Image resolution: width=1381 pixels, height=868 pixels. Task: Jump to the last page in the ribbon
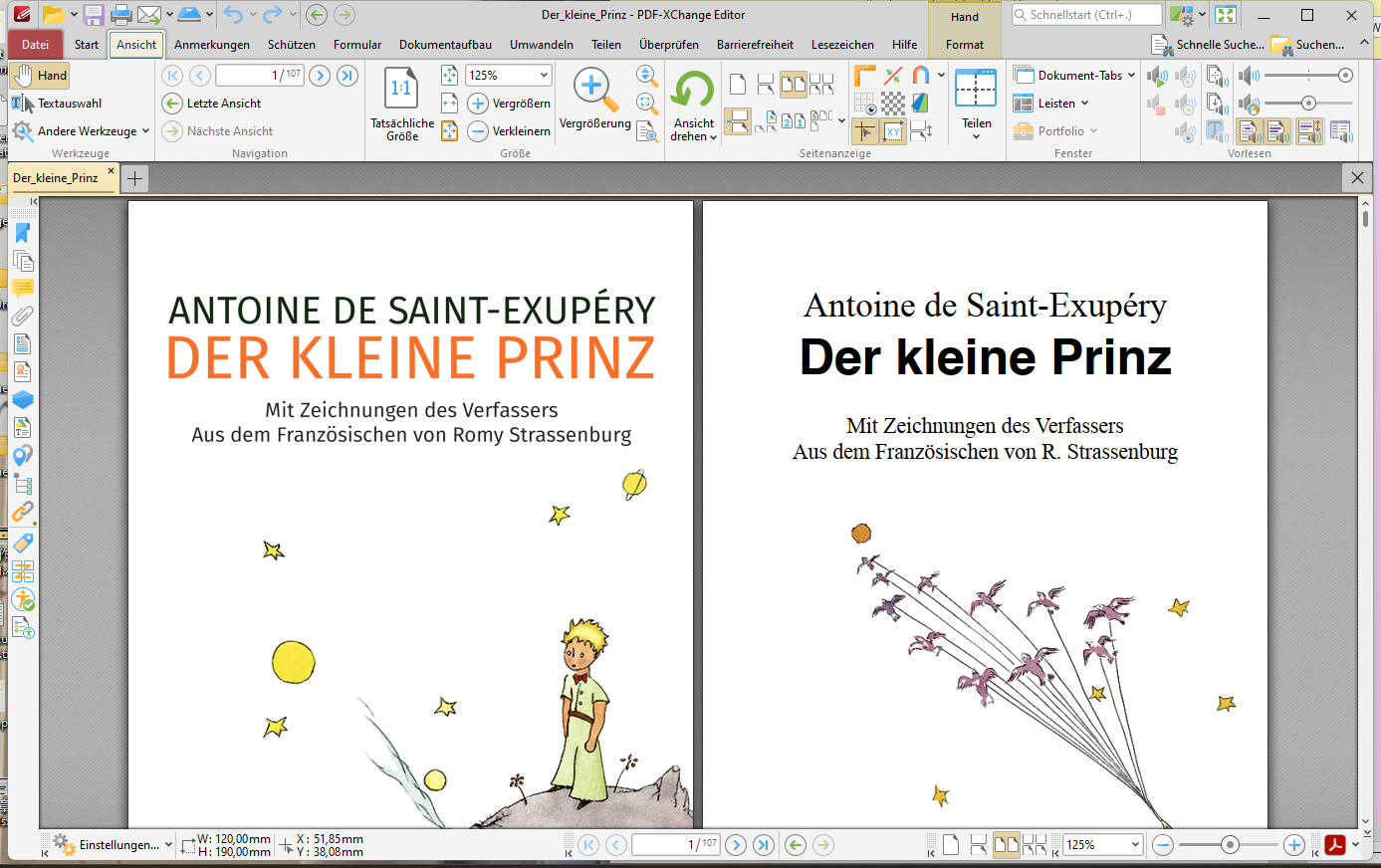(347, 76)
